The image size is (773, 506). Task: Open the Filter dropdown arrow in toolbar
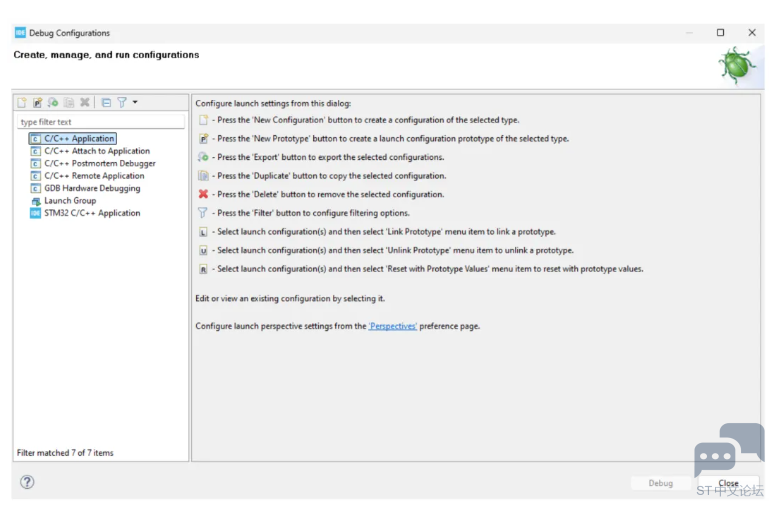(x=135, y=102)
